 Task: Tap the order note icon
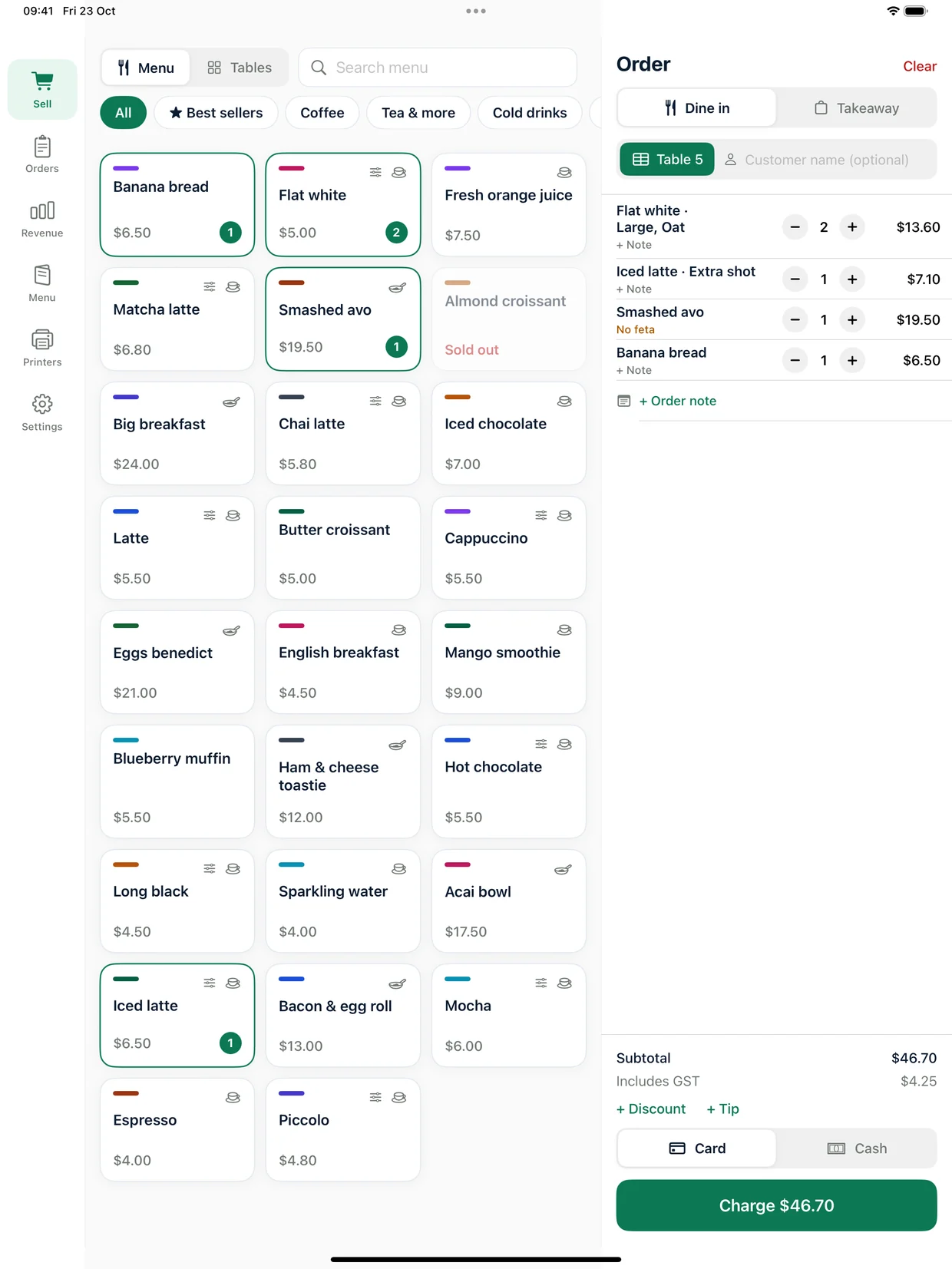tap(624, 401)
